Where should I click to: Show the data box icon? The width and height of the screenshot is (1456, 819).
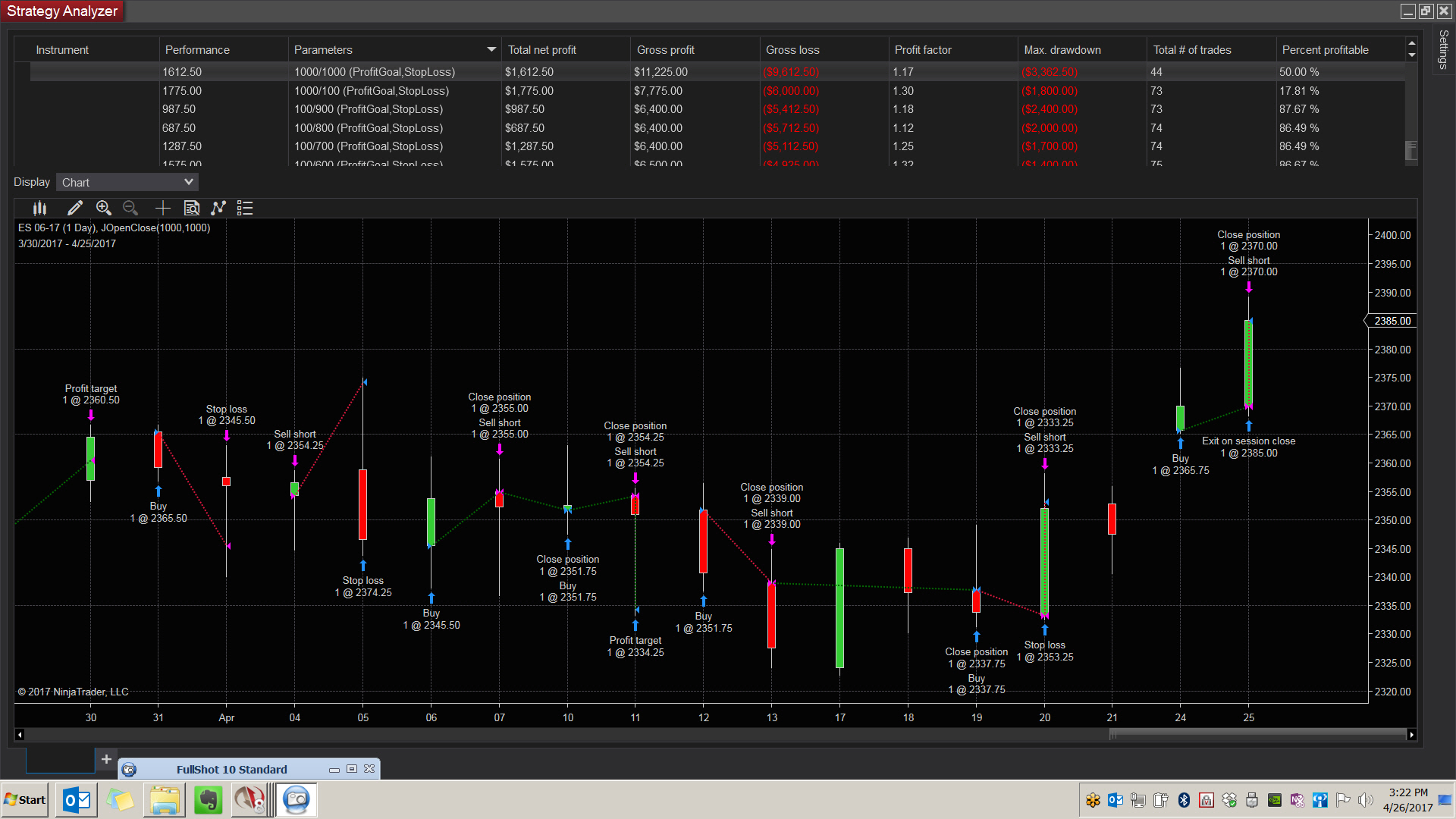click(x=192, y=208)
